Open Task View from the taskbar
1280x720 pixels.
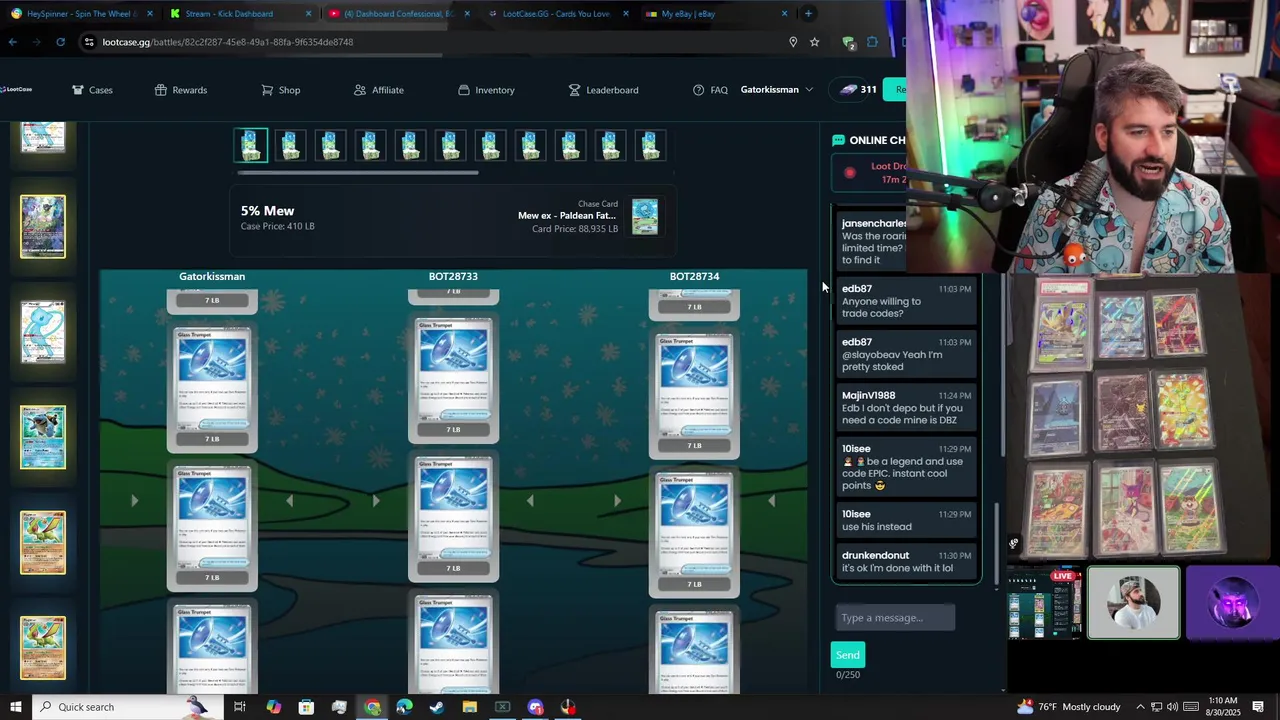click(x=240, y=707)
